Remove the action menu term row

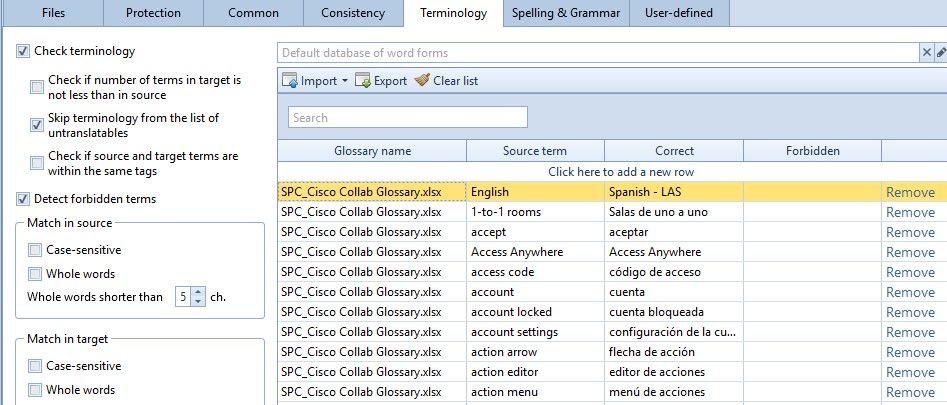point(910,392)
